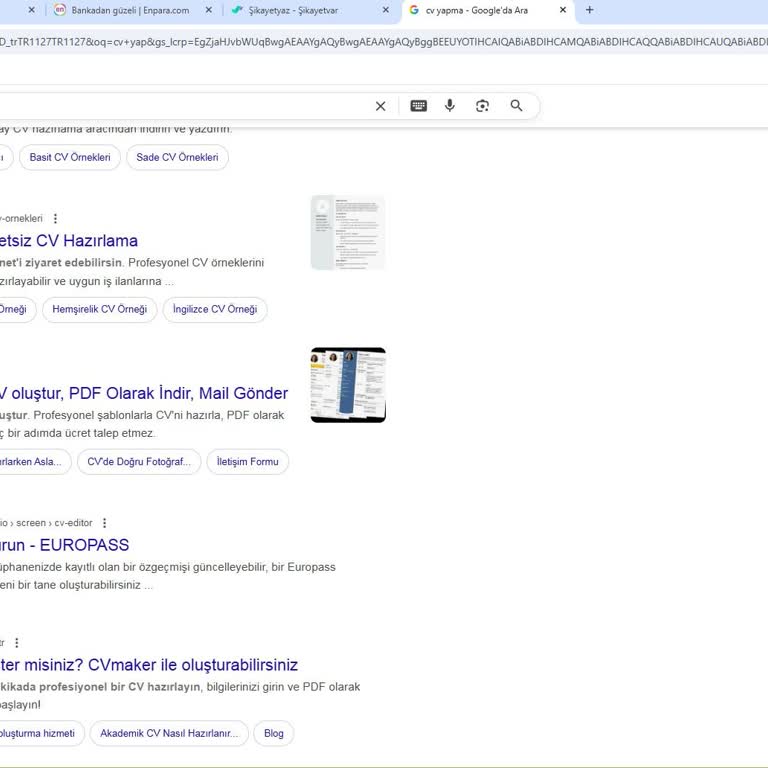
Task: Open the Akademik CV Nasıl Hazırlanır chip
Action: 169,733
